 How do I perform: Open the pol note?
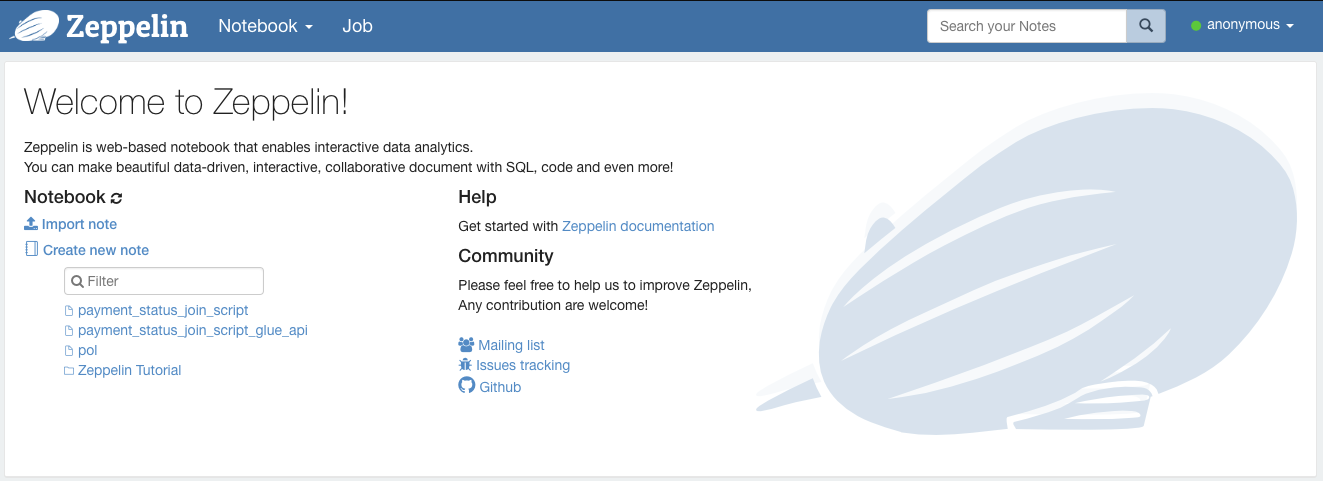pos(87,350)
